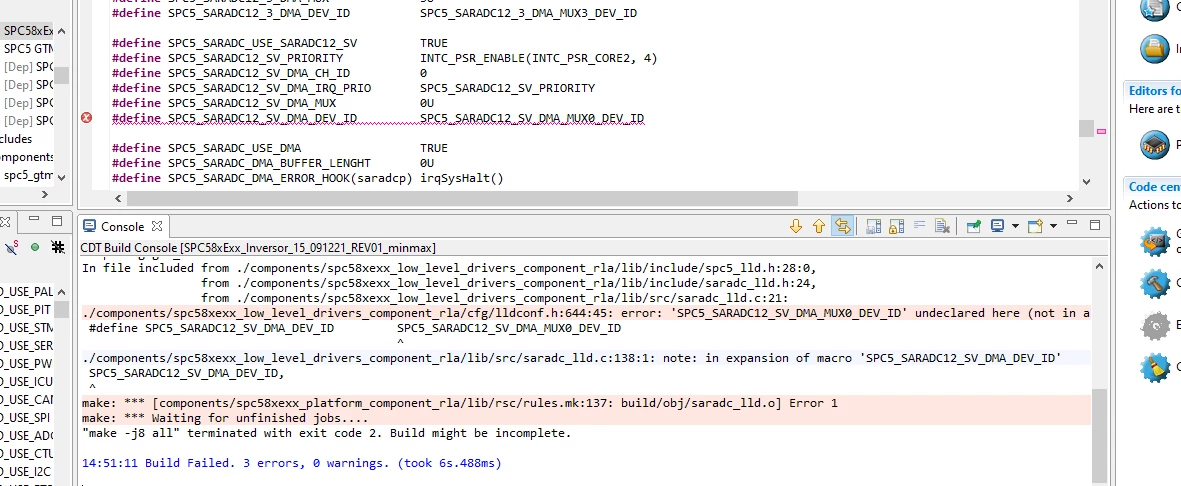This screenshot has height=486, width=1181.
Task: Open Display Selected Console dropdown arrow
Action: click(x=1015, y=225)
